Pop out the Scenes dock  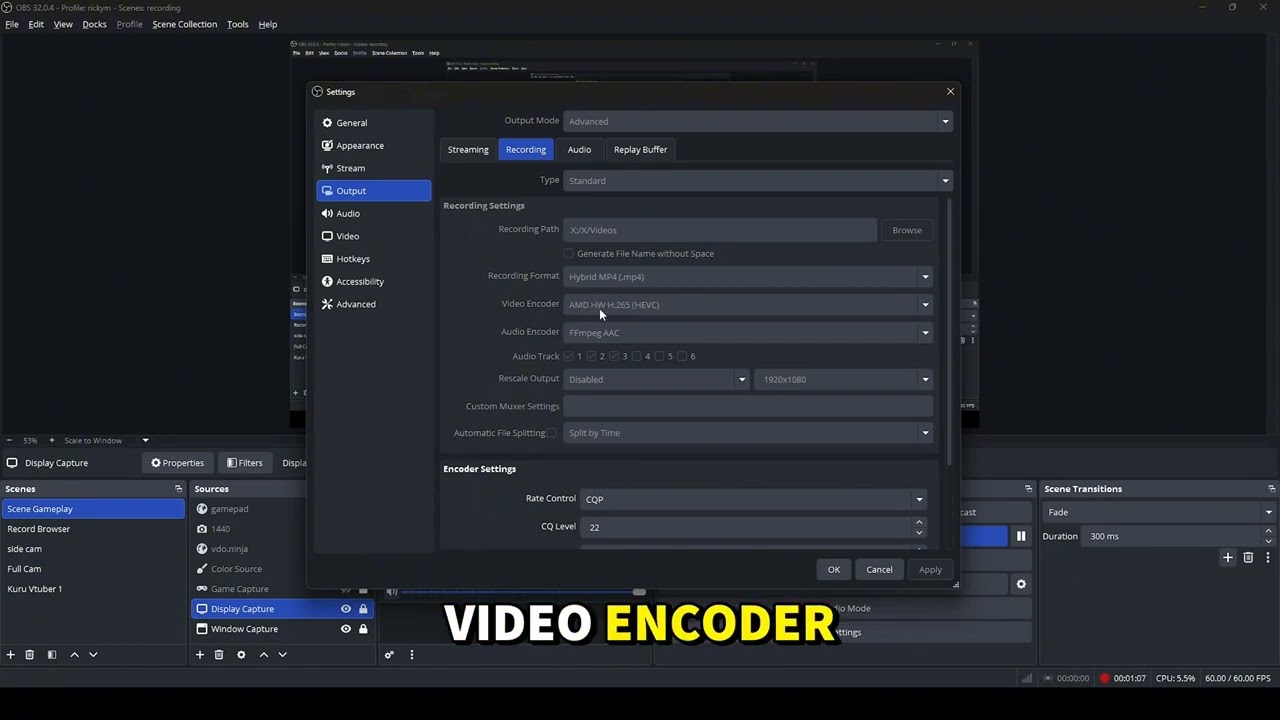pos(178,489)
